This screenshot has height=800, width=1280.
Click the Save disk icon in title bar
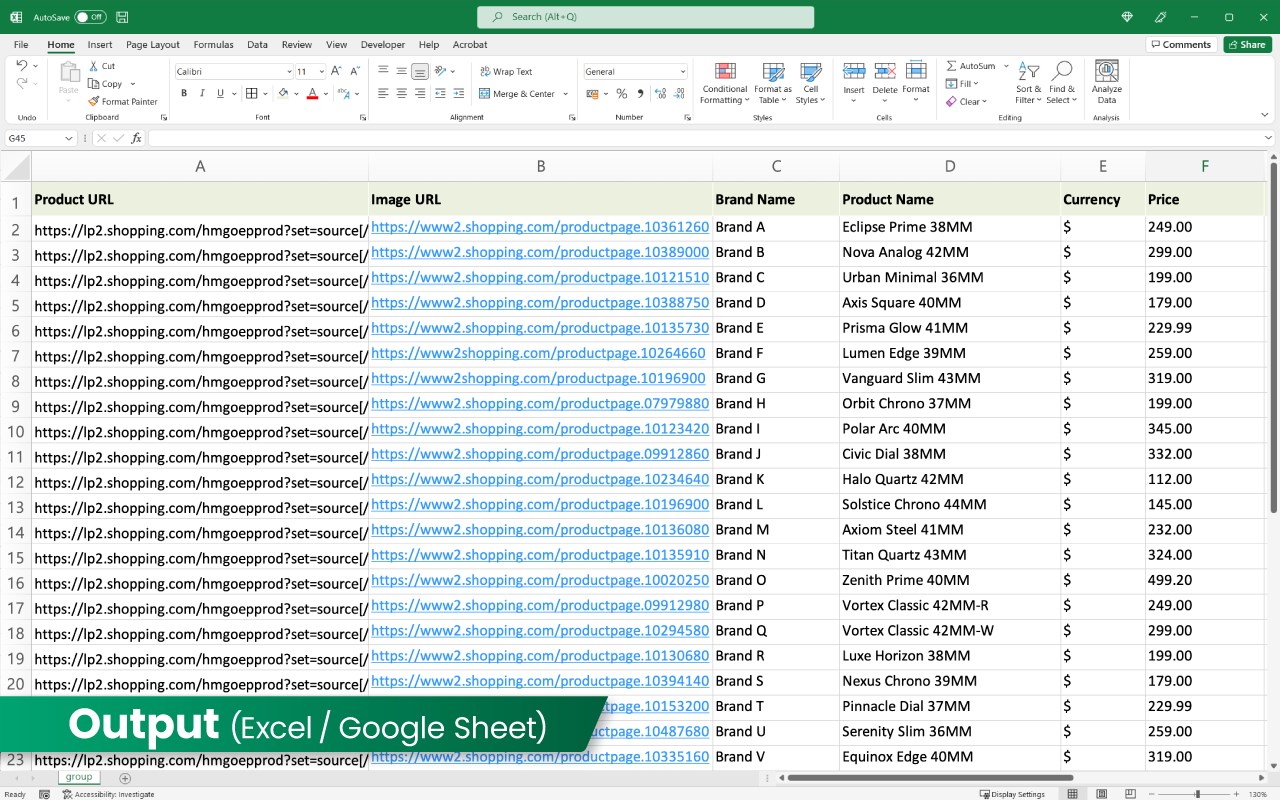122,17
